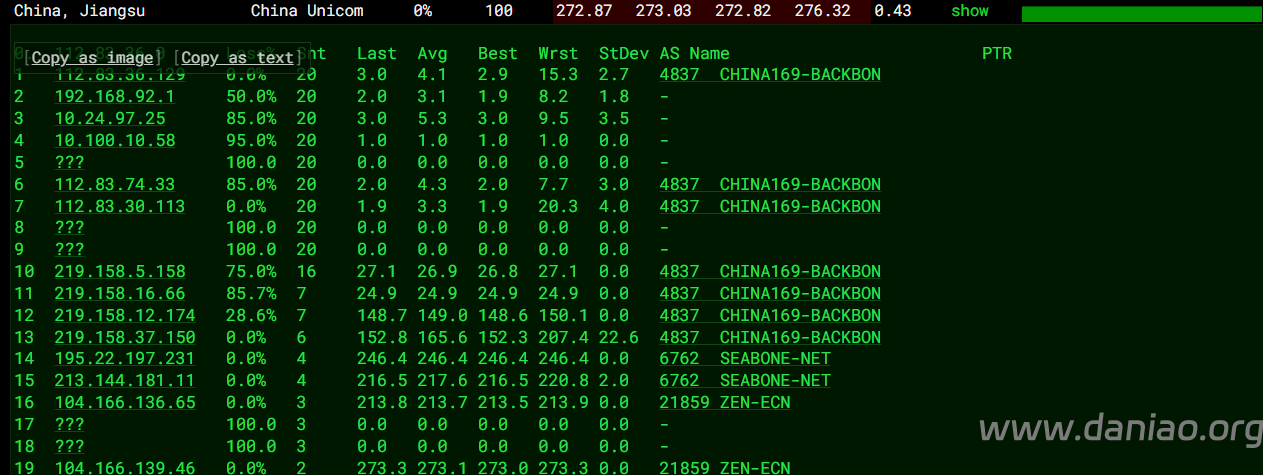Click the green 'show' link

pyautogui.click(x=969, y=11)
